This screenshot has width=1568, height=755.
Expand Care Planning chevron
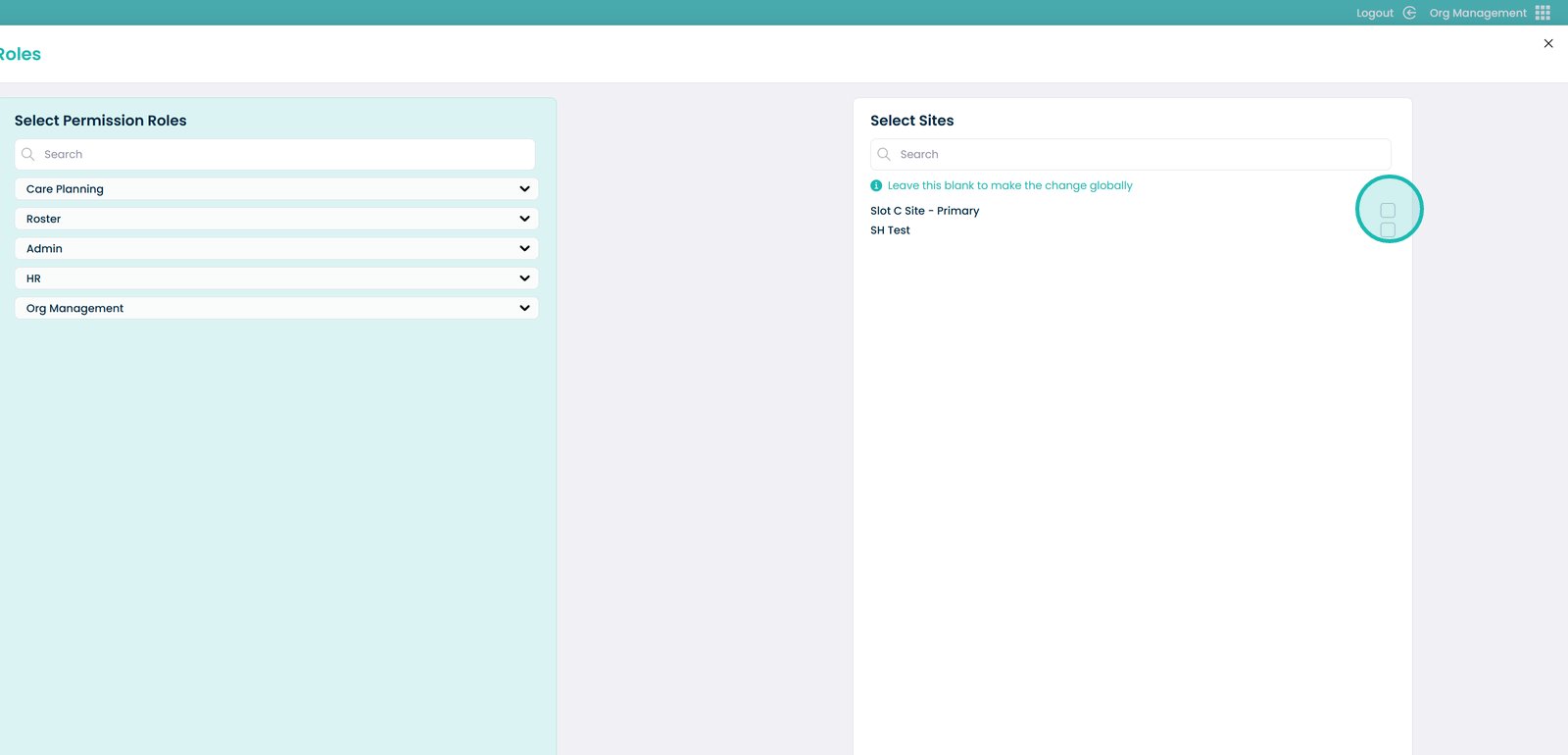(524, 189)
